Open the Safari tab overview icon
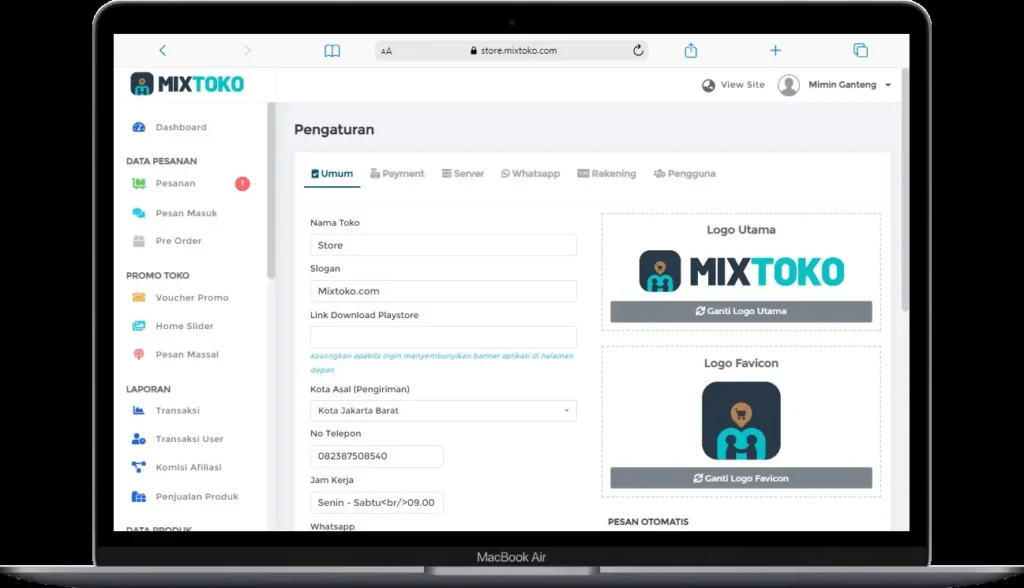The width and height of the screenshot is (1024, 588). (860, 51)
